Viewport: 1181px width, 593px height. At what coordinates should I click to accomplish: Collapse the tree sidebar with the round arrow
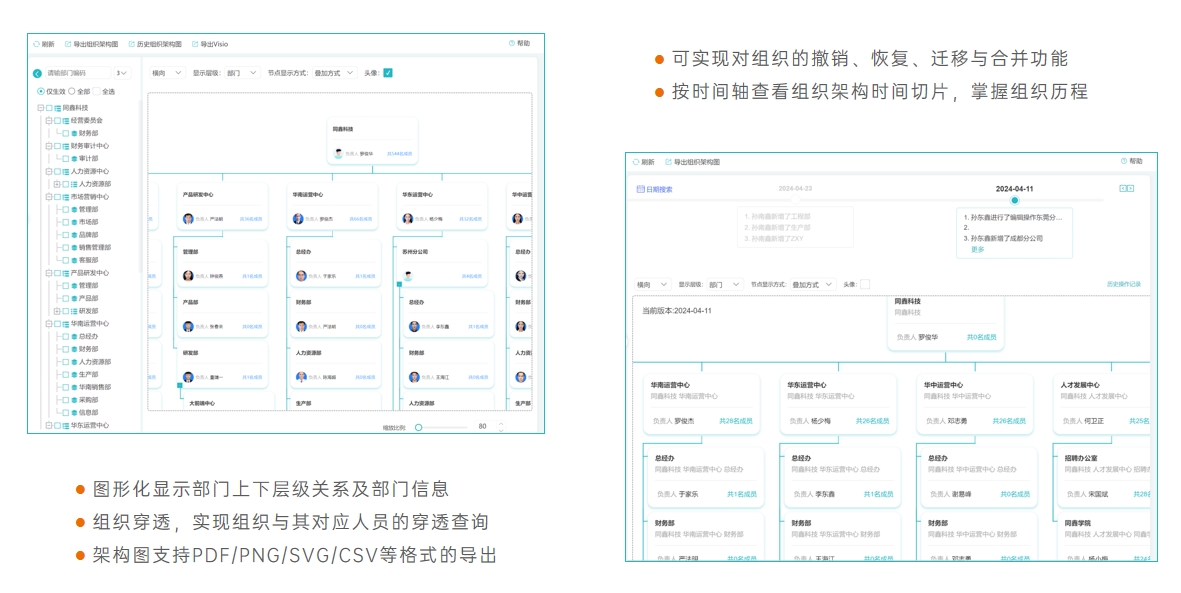(x=37, y=74)
